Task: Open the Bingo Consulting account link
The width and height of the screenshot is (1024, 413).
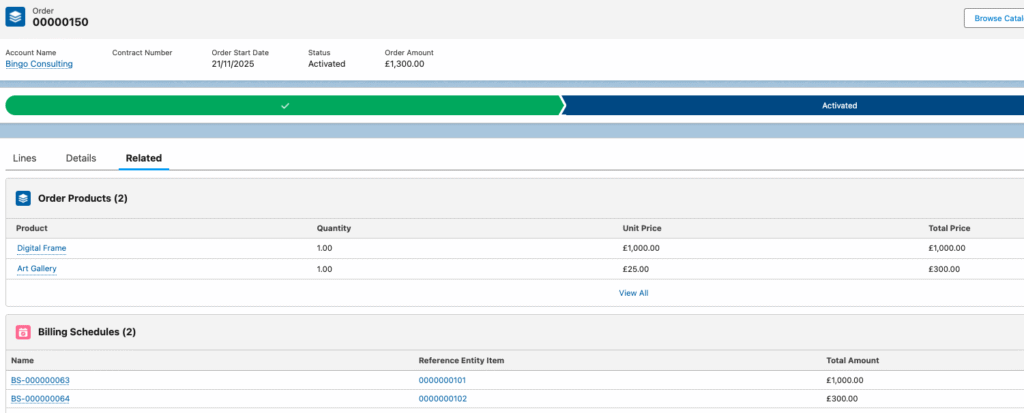Action: pos(39,64)
